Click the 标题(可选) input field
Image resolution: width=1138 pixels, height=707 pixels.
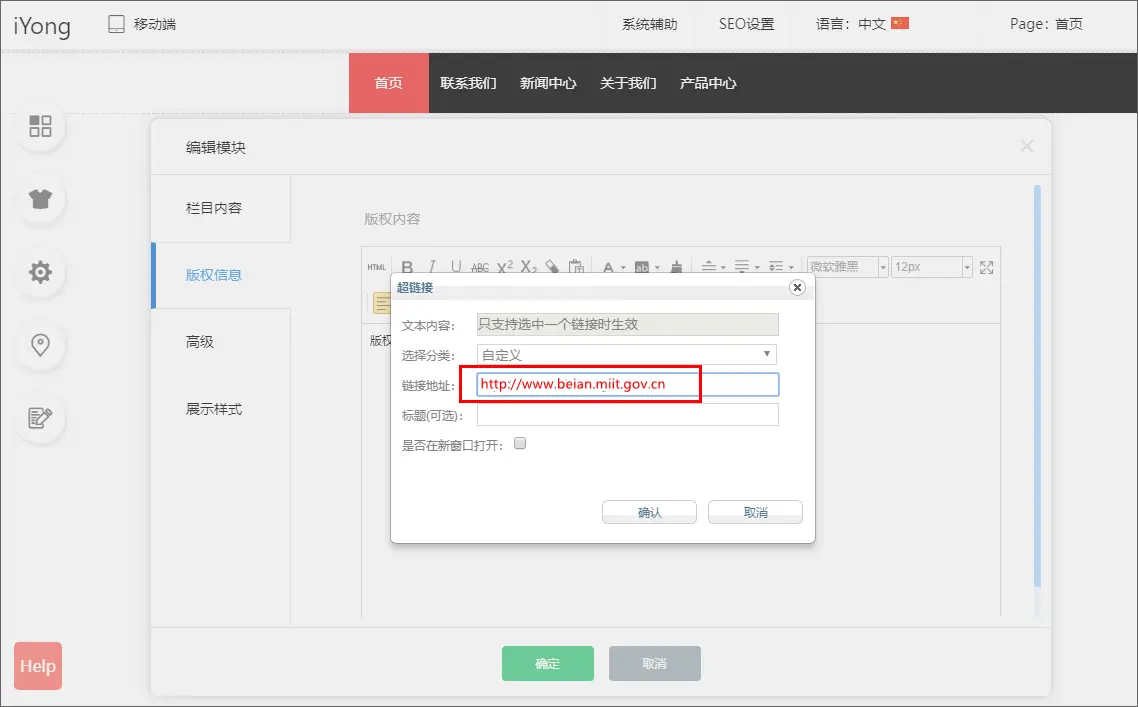[x=627, y=415]
